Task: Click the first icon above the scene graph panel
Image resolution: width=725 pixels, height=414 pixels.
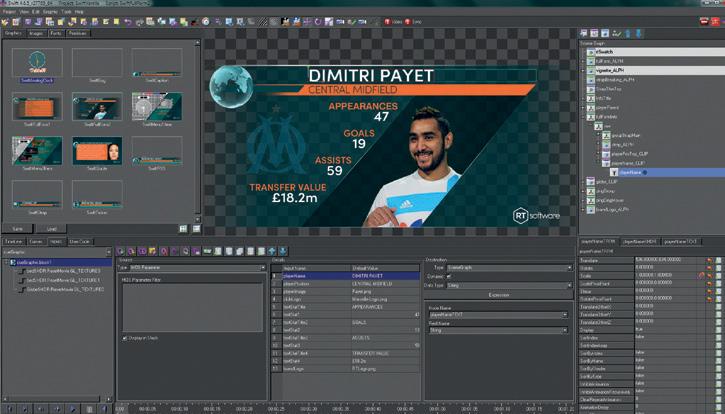Action: click(x=584, y=33)
